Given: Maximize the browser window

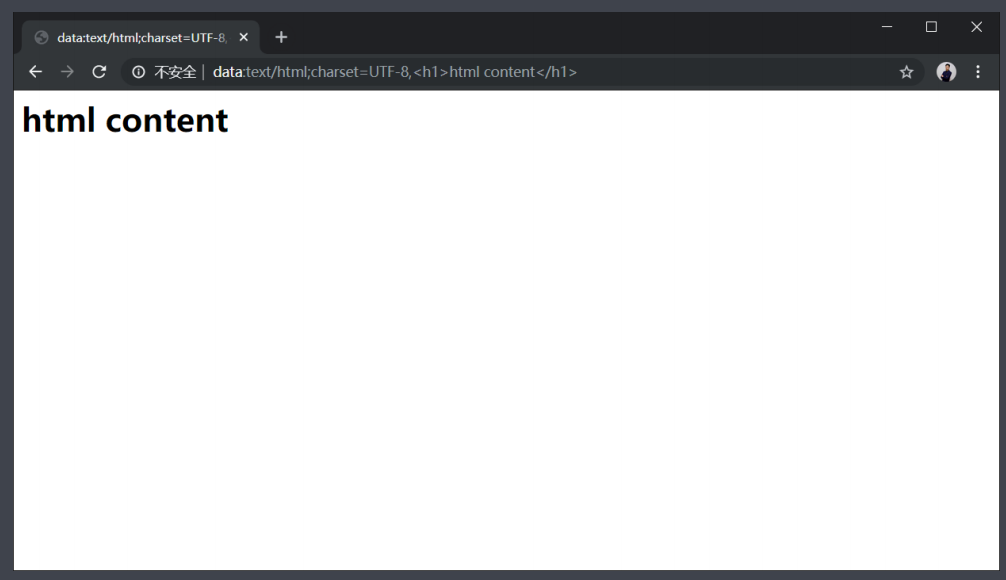Looking at the screenshot, I should point(931,27).
